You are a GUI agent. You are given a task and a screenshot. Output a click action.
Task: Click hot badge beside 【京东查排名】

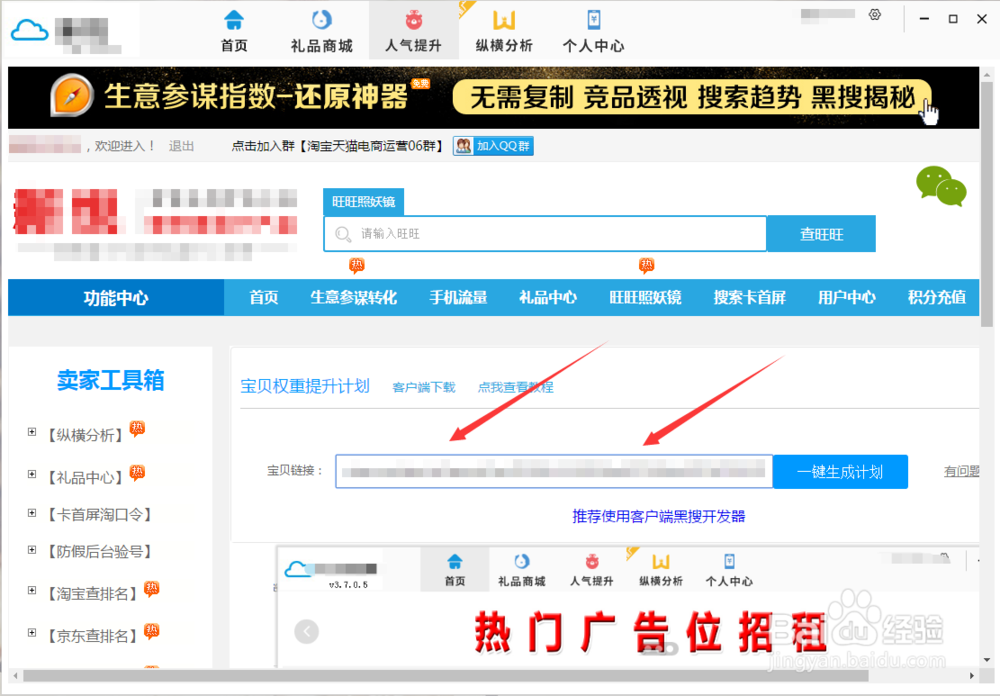151,632
